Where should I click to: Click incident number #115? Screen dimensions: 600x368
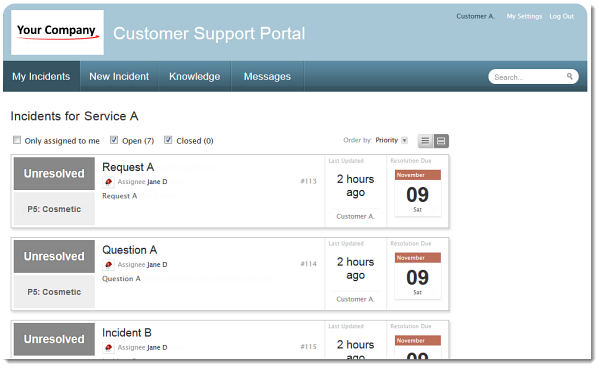click(308, 347)
